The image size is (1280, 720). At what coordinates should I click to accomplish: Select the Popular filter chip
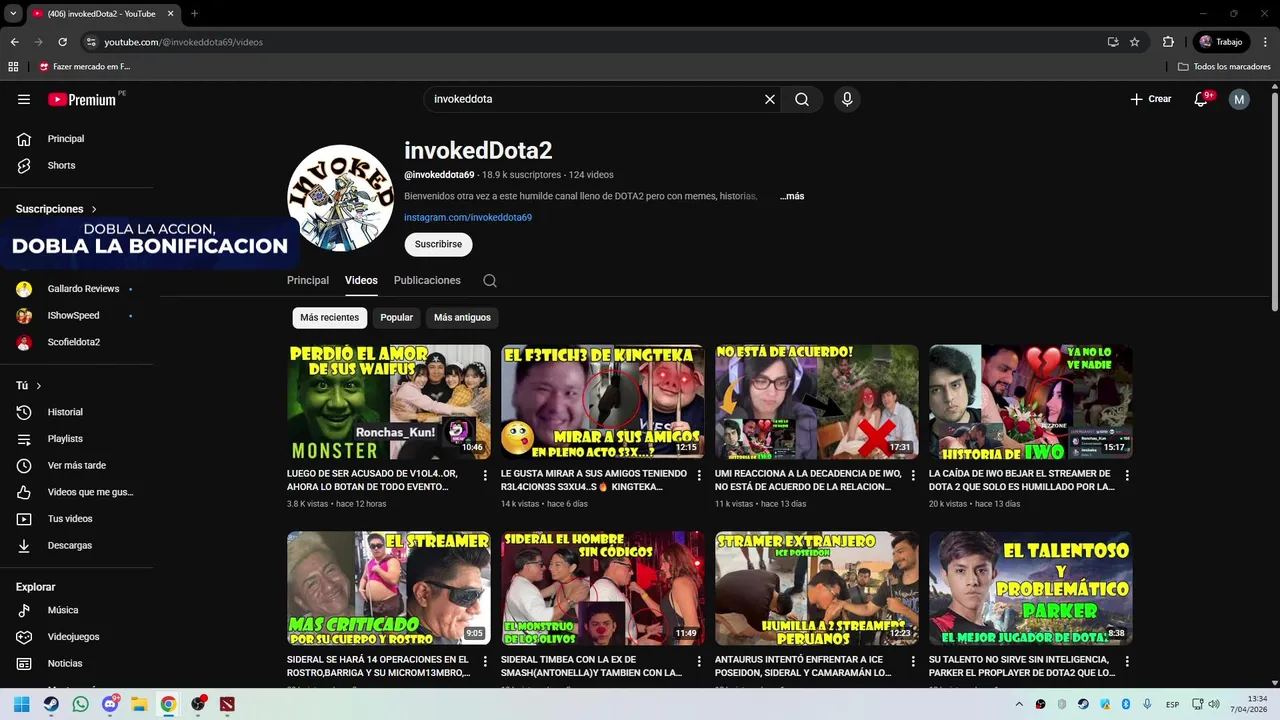click(x=396, y=317)
